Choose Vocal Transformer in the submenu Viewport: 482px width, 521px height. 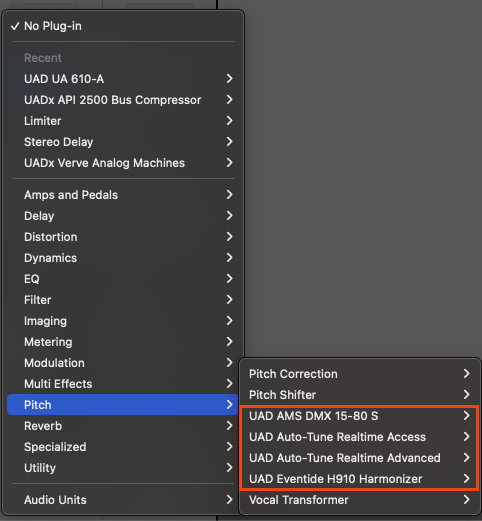[x=360, y=500]
